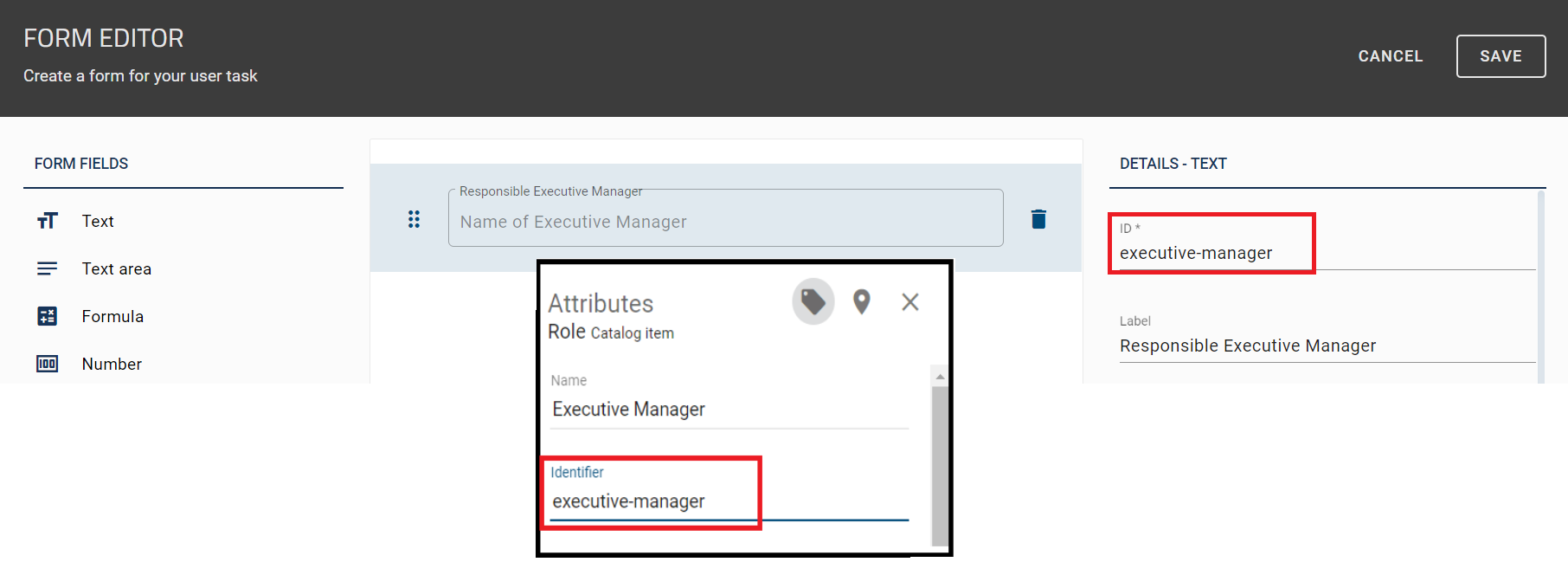The height and width of the screenshot is (575, 1568).
Task: Click the scroll up arrow in Attributes
Action: pyautogui.click(x=940, y=377)
